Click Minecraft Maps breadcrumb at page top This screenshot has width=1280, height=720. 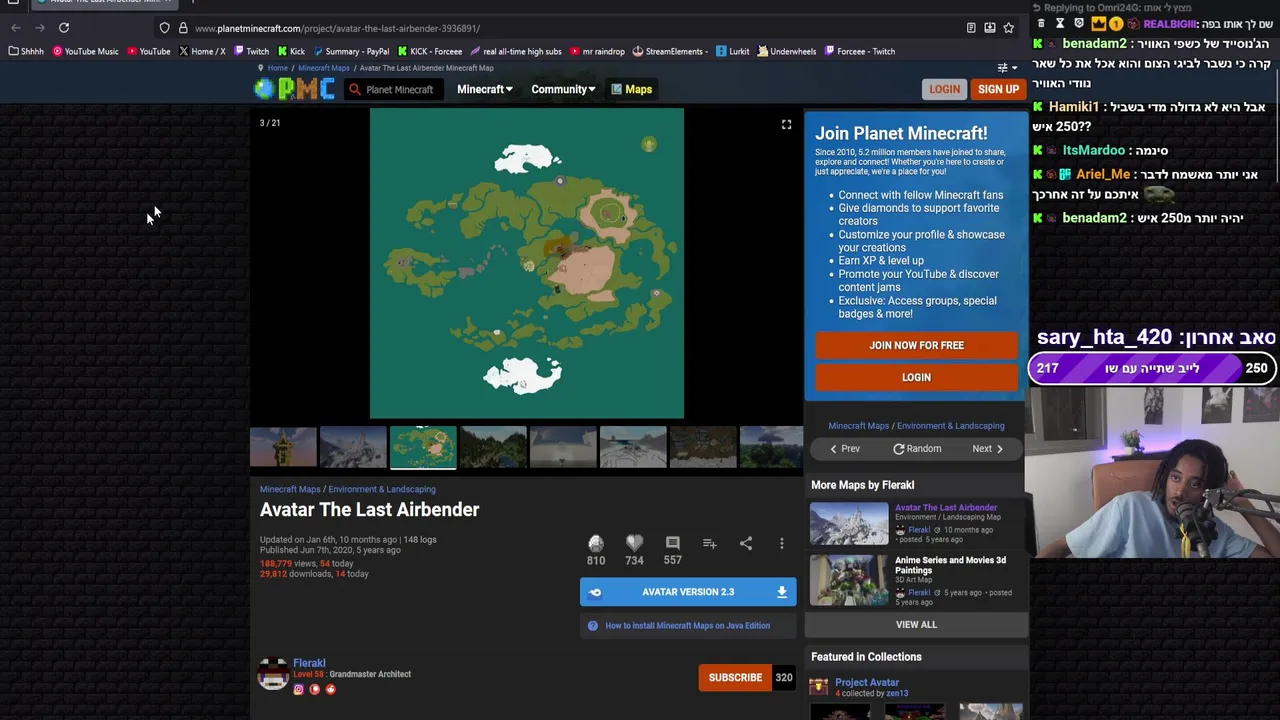(x=324, y=68)
